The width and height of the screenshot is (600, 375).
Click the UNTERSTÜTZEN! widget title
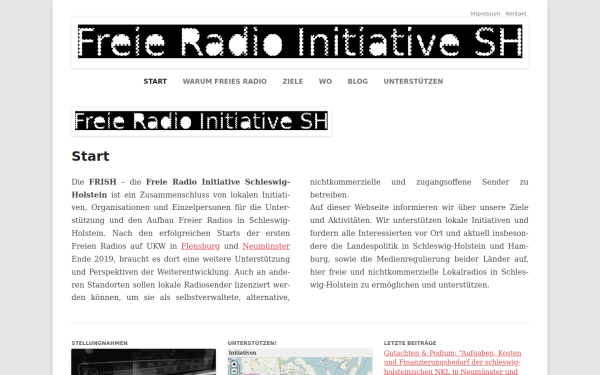(x=252, y=343)
